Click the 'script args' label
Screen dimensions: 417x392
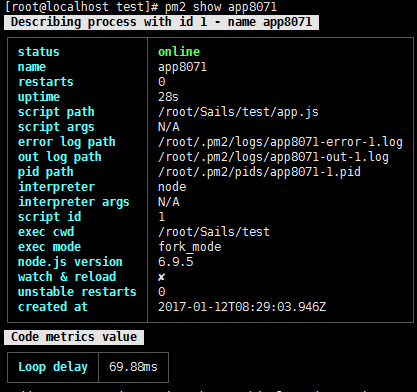[56, 127]
